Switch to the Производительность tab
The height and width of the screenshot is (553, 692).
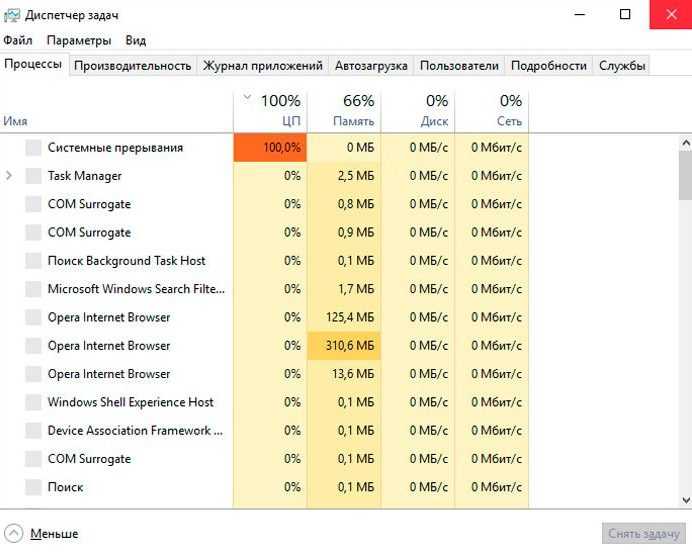pyautogui.click(x=132, y=66)
